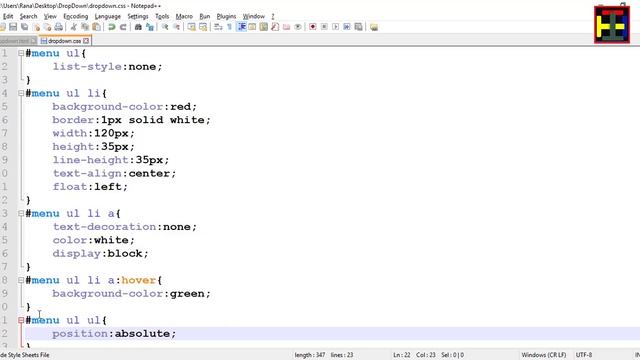Open the Document Map panel icon
The image size is (640, 360).
click(x=264, y=27)
